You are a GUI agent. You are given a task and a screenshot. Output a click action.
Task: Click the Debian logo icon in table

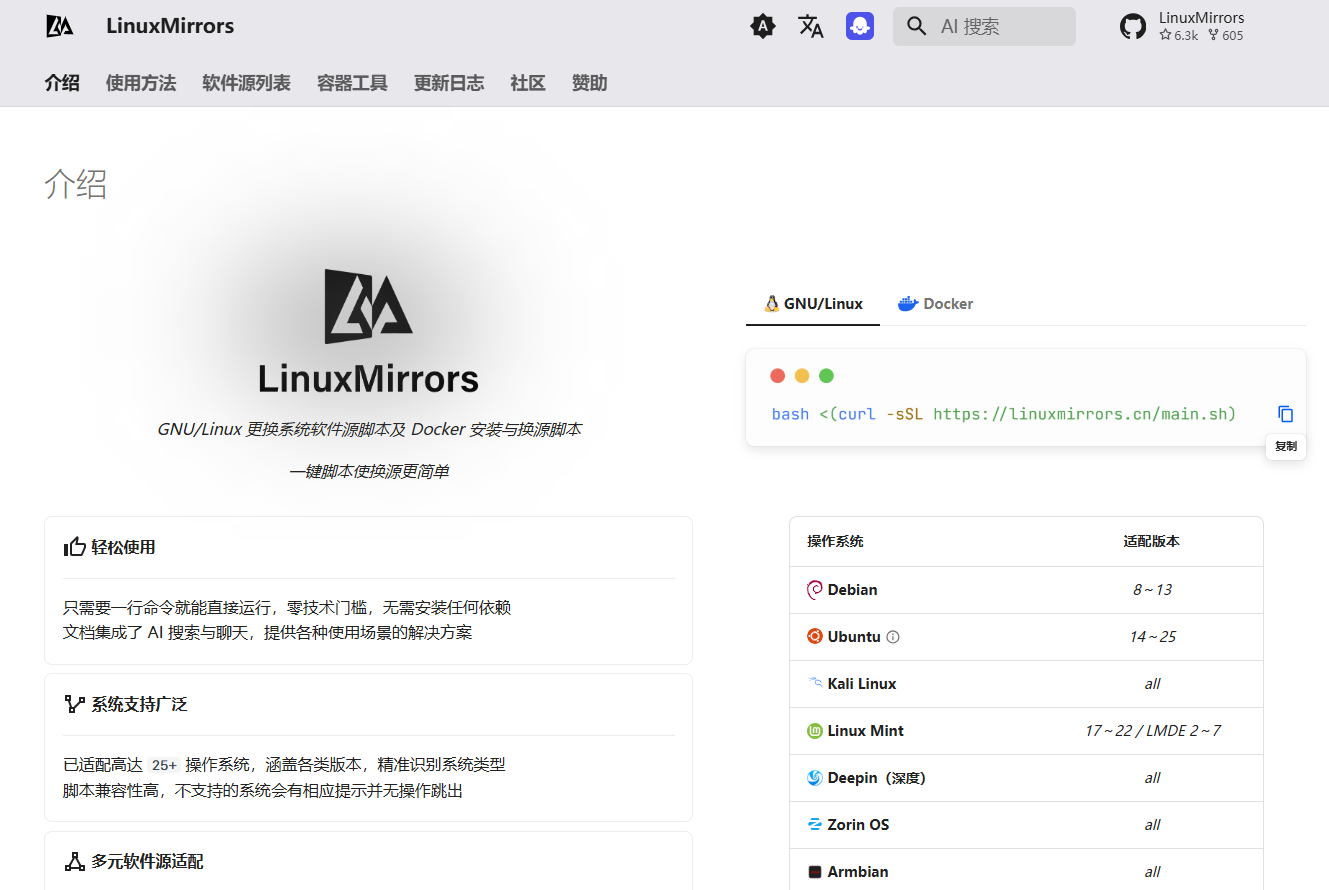pos(815,590)
